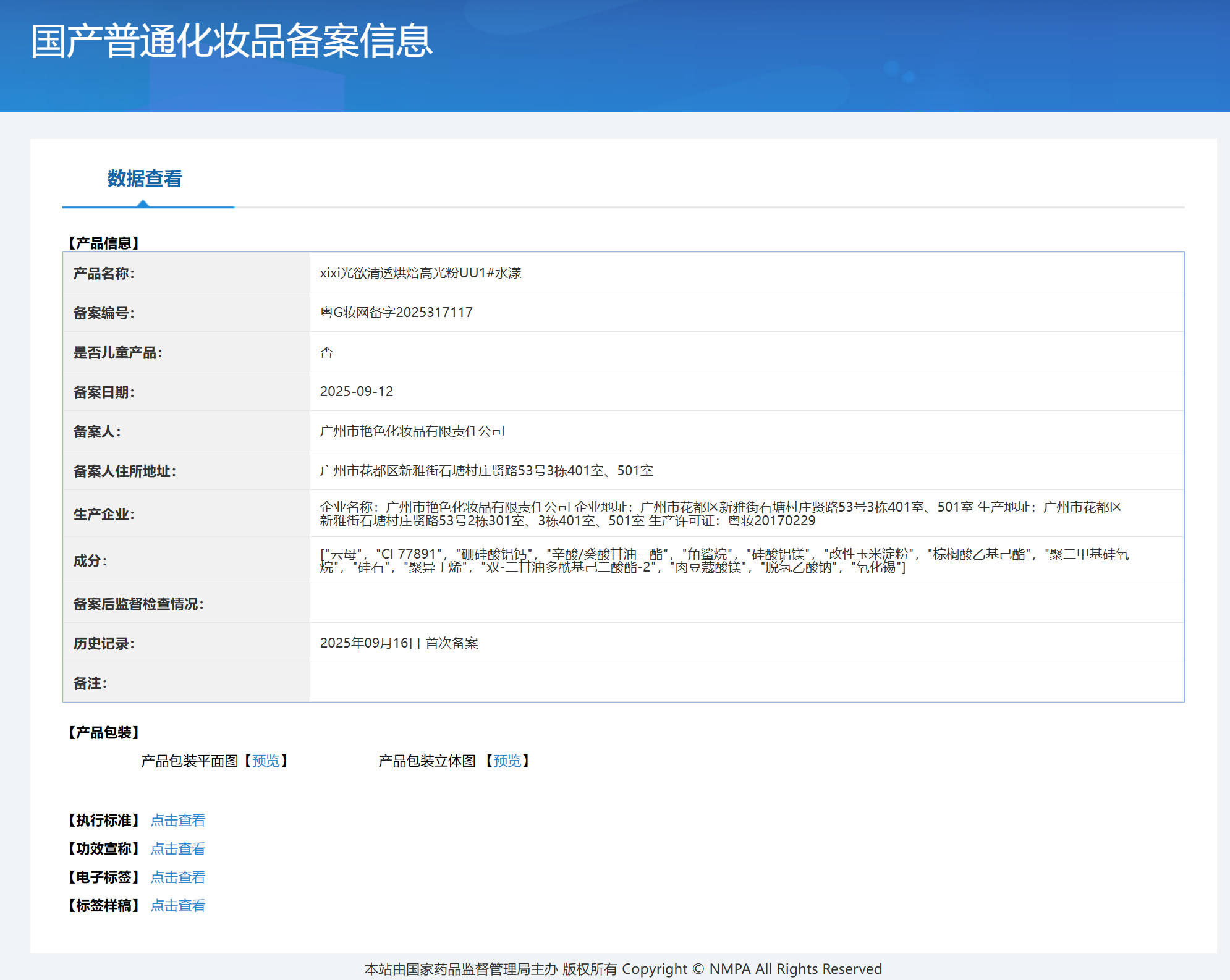Screen dimensions: 1230x980
Task: Click the 国产普通化妆品备案信息 page title
Action: pos(232,41)
